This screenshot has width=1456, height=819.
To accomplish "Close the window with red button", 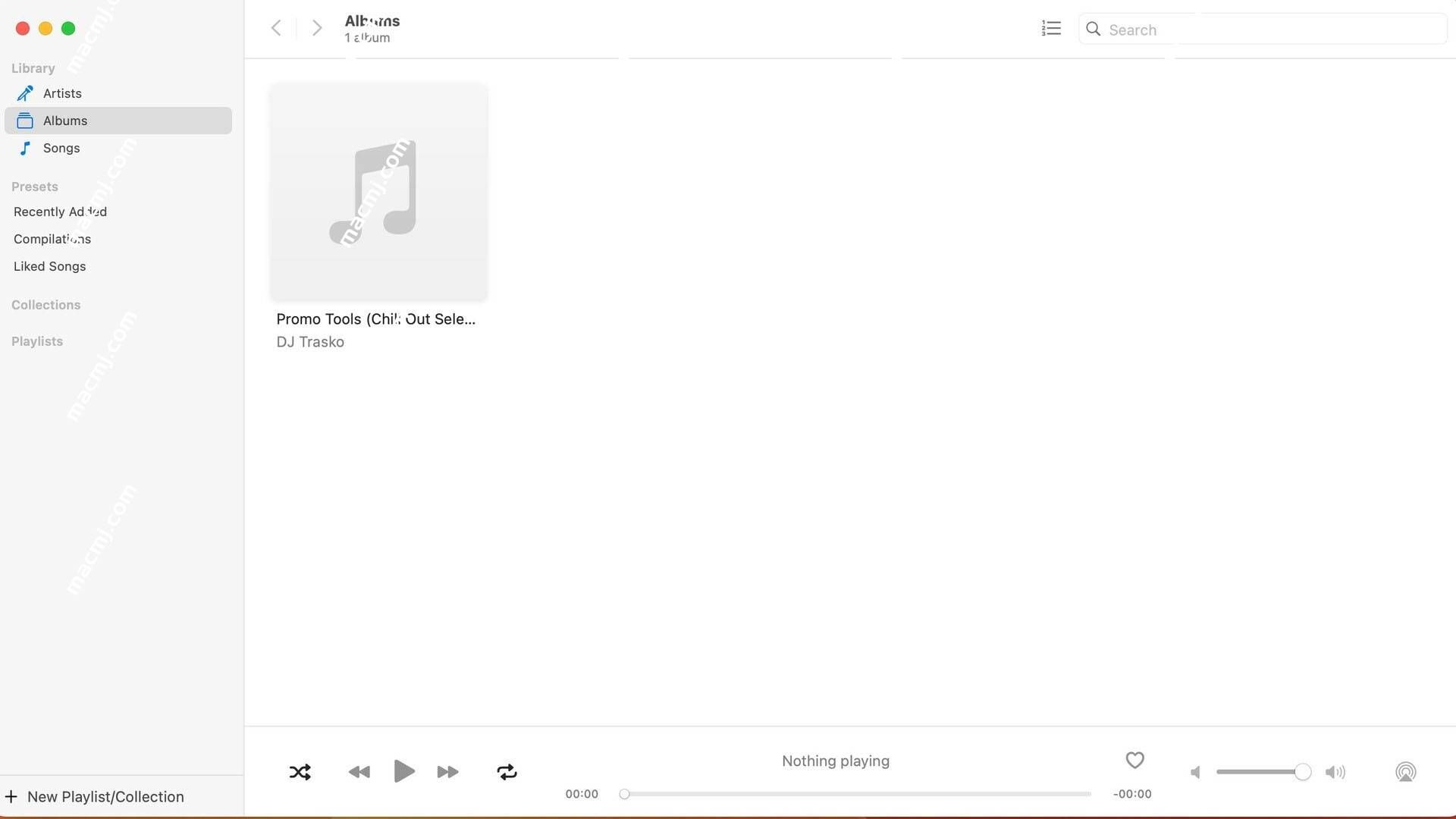I will [x=23, y=28].
